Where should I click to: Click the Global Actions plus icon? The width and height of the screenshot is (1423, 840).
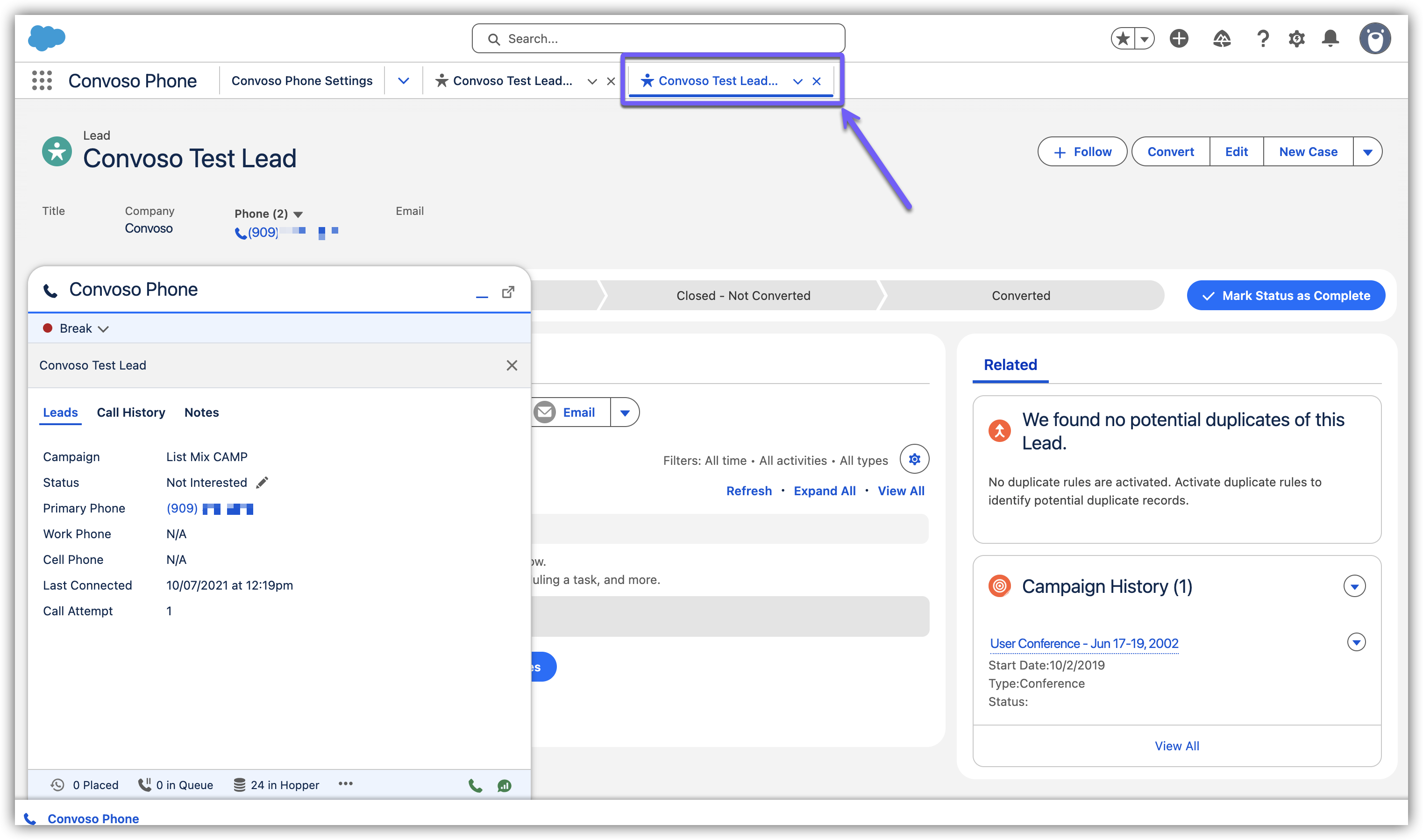(1179, 38)
